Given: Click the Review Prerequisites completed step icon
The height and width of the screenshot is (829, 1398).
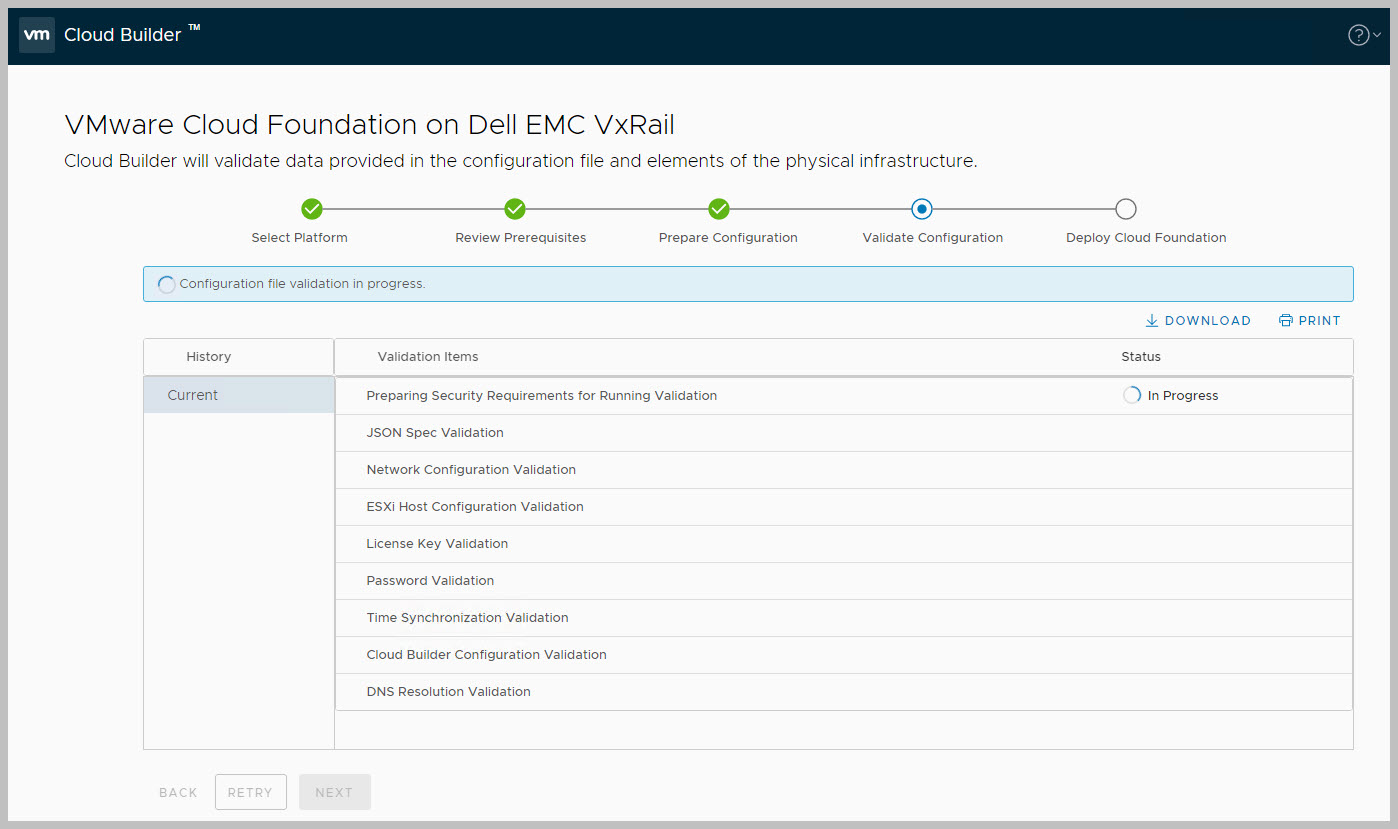Looking at the screenshot, I should 515,209.
